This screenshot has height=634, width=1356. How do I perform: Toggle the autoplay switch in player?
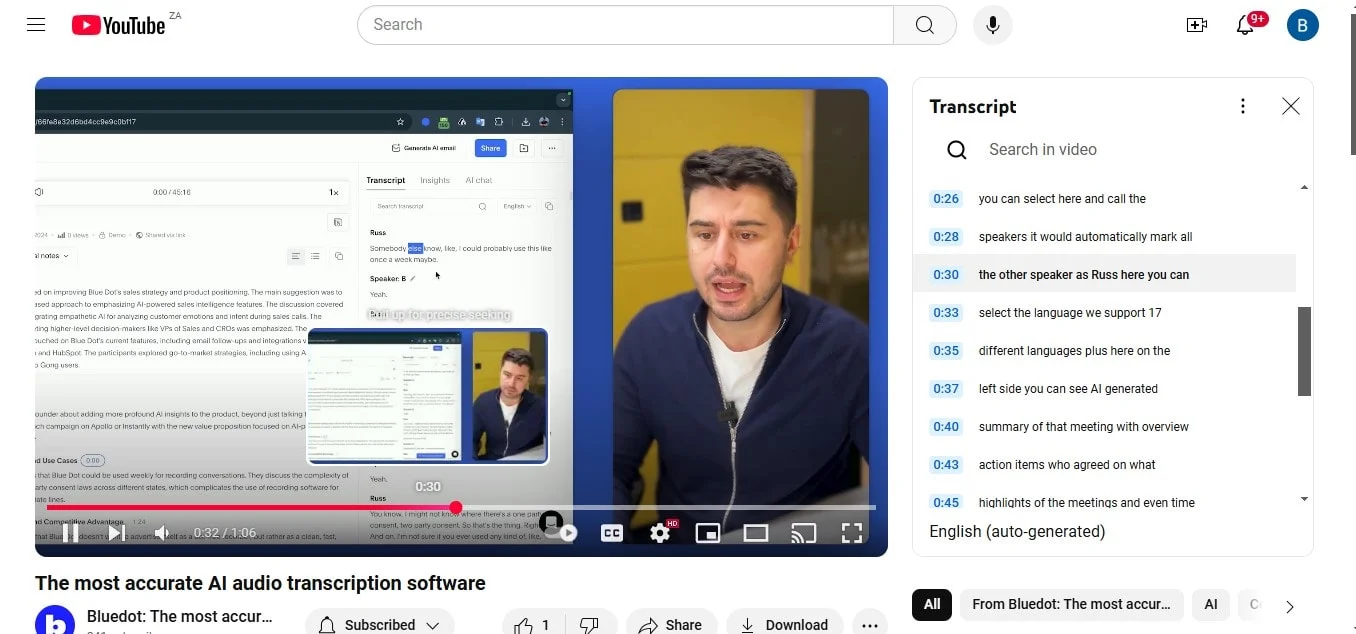557,528
